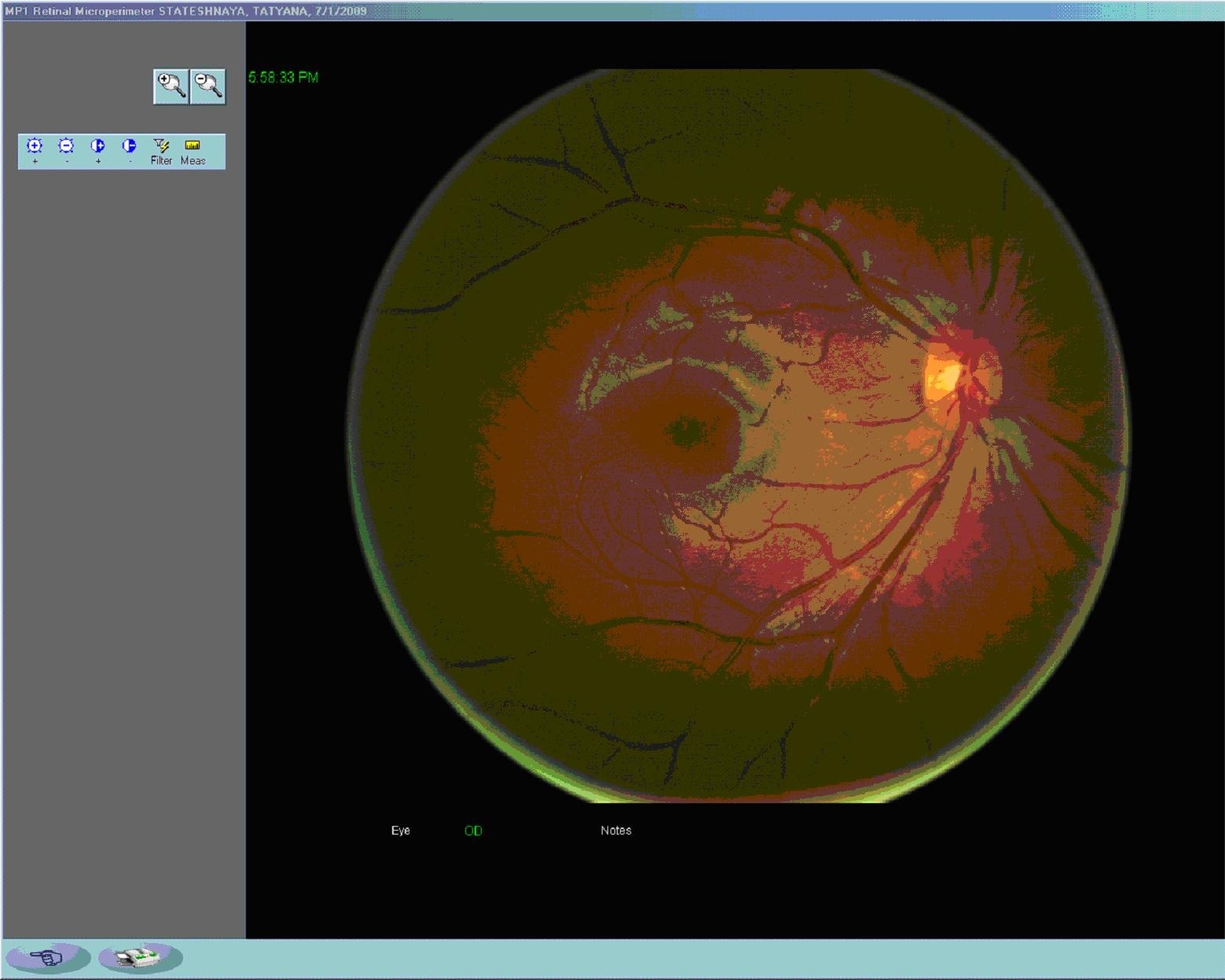The height and width of the screenshot is (980, 1225).
Task: Decrease image brightness with sun minus icon
Action: (x=66, y=146)
